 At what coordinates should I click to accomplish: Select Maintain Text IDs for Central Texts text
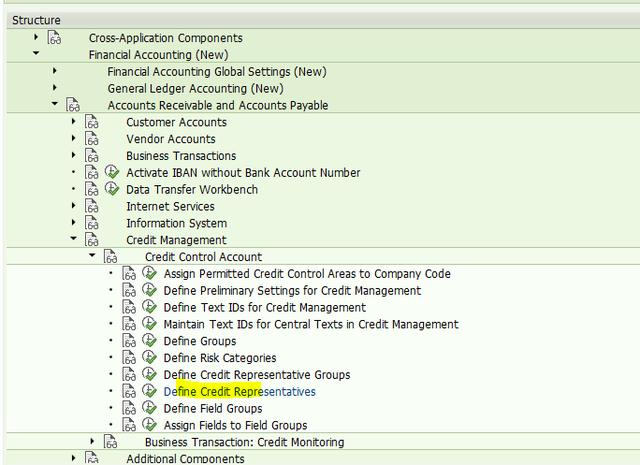pos(311,325)
